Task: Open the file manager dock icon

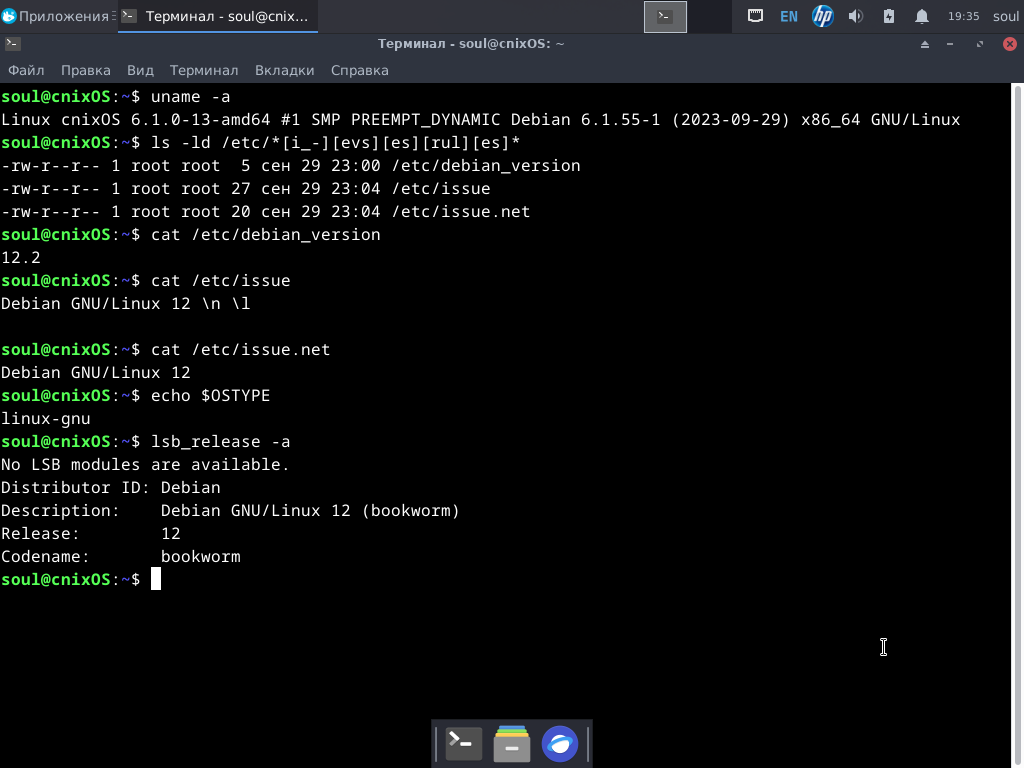Action: pyautogui.click(x=512, y=743)
